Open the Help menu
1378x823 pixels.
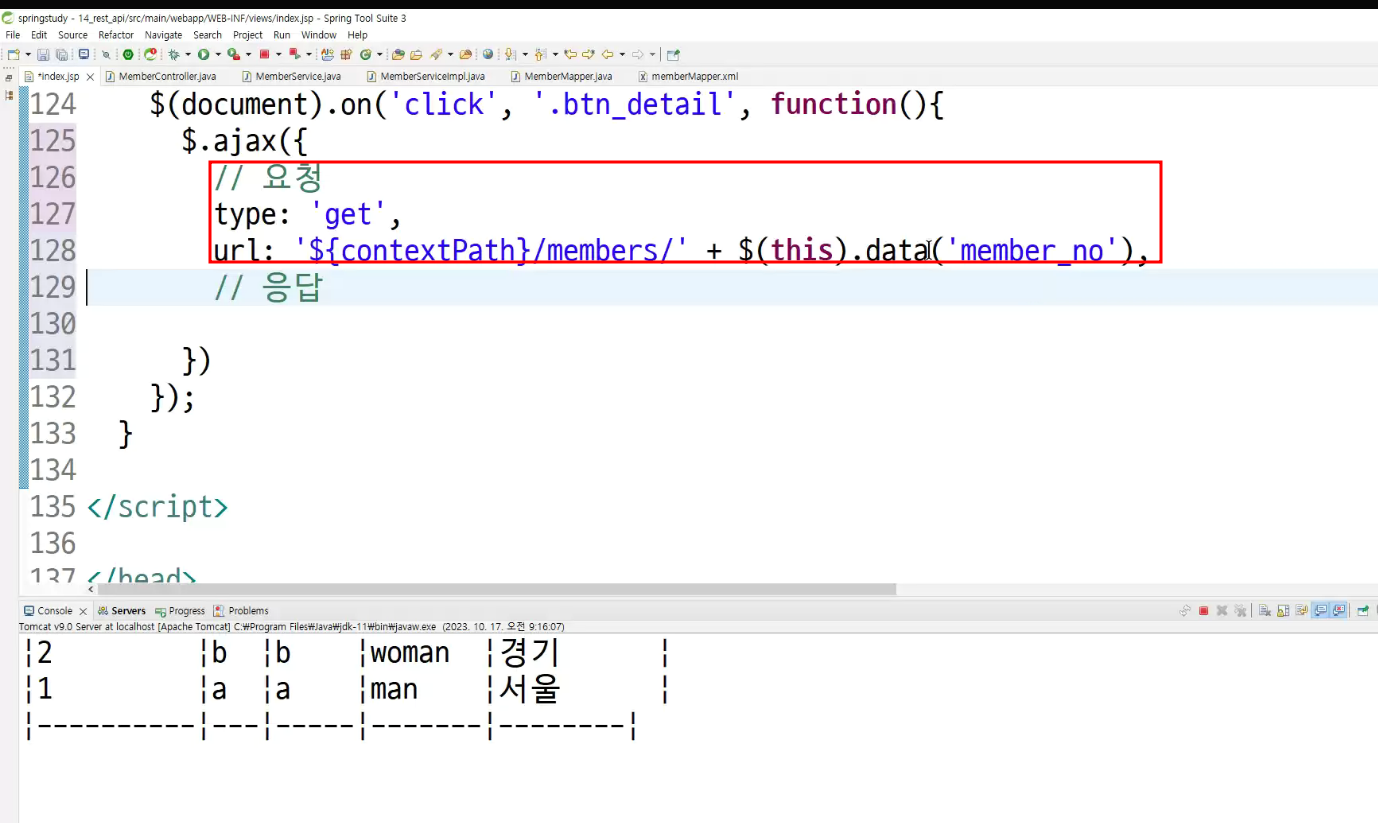pyautogui.click(x=358, y=35)
